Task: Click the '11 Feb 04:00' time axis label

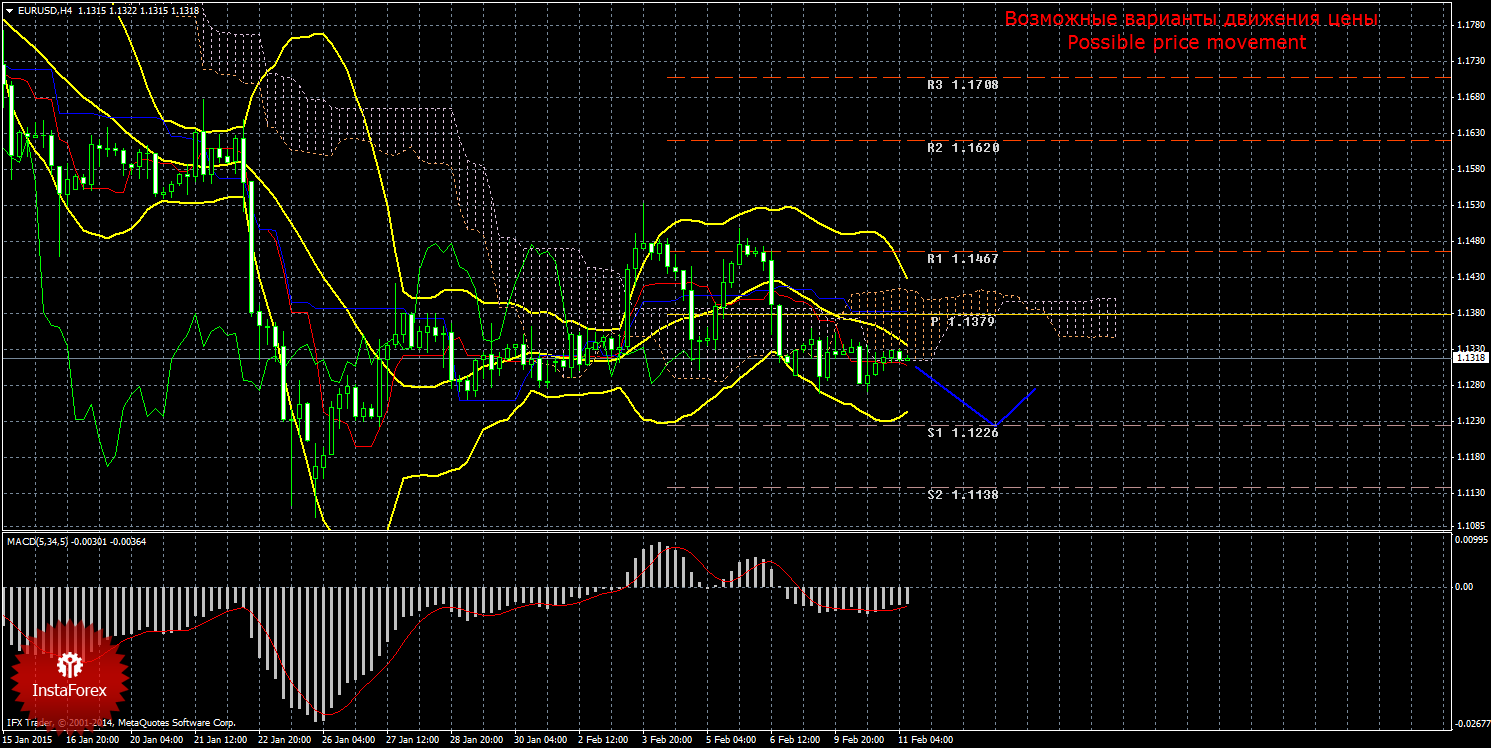Action: (x=925, y=740)
